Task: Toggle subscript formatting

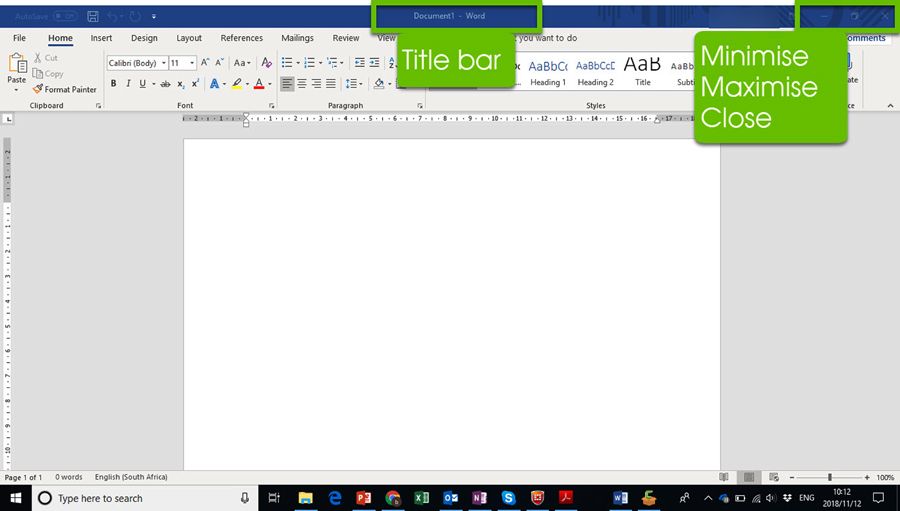Action: click(181, 84)
